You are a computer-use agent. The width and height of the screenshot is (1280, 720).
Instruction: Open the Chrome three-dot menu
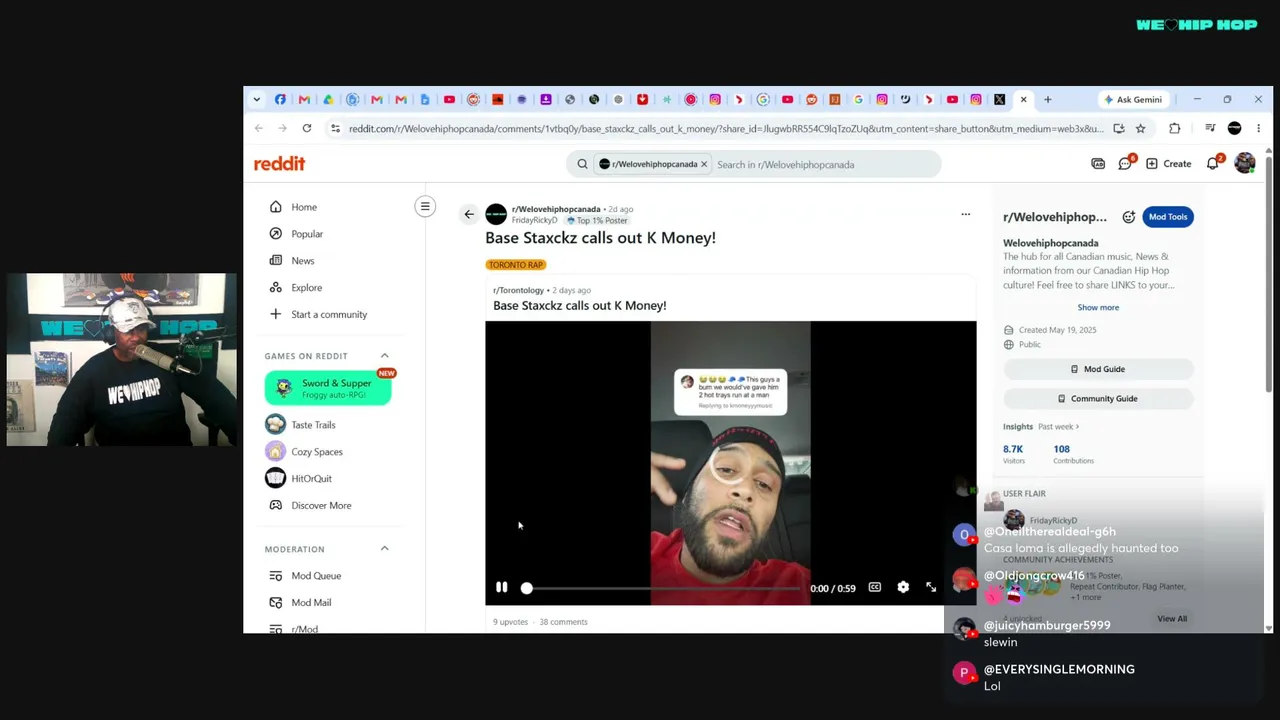coord(1258,129)
